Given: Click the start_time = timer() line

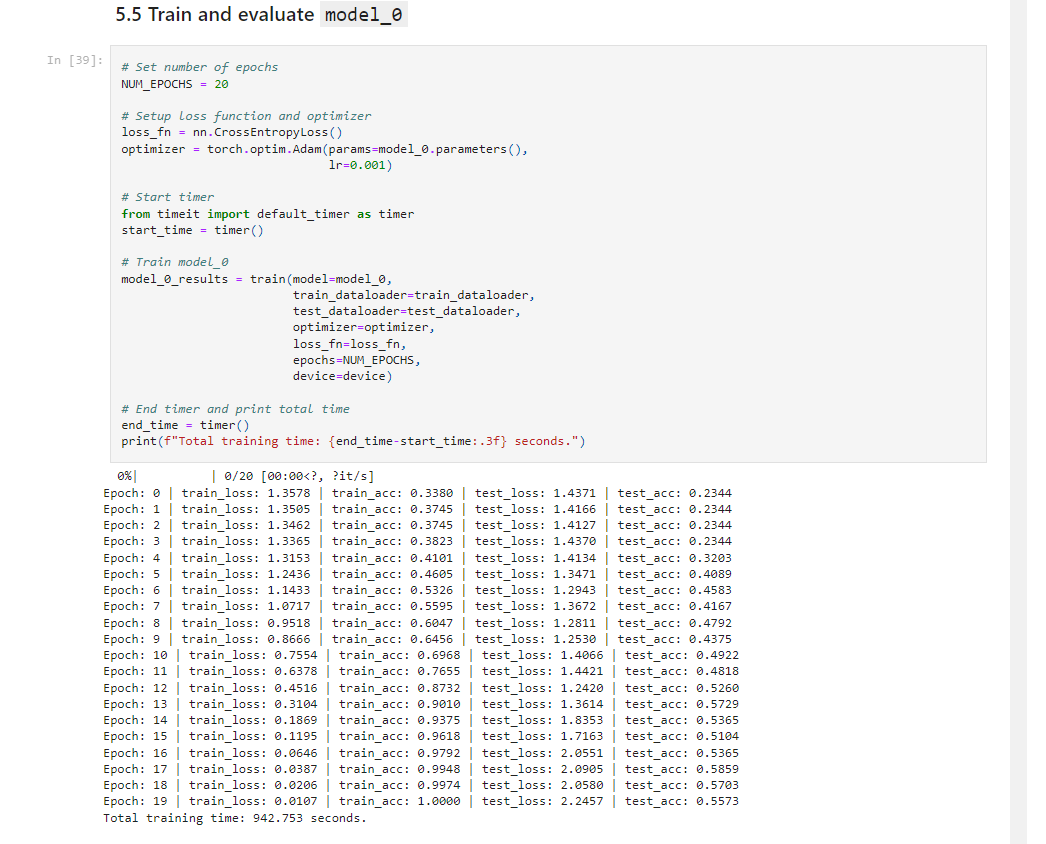Looking at the screenshot, I should [192, 230].
